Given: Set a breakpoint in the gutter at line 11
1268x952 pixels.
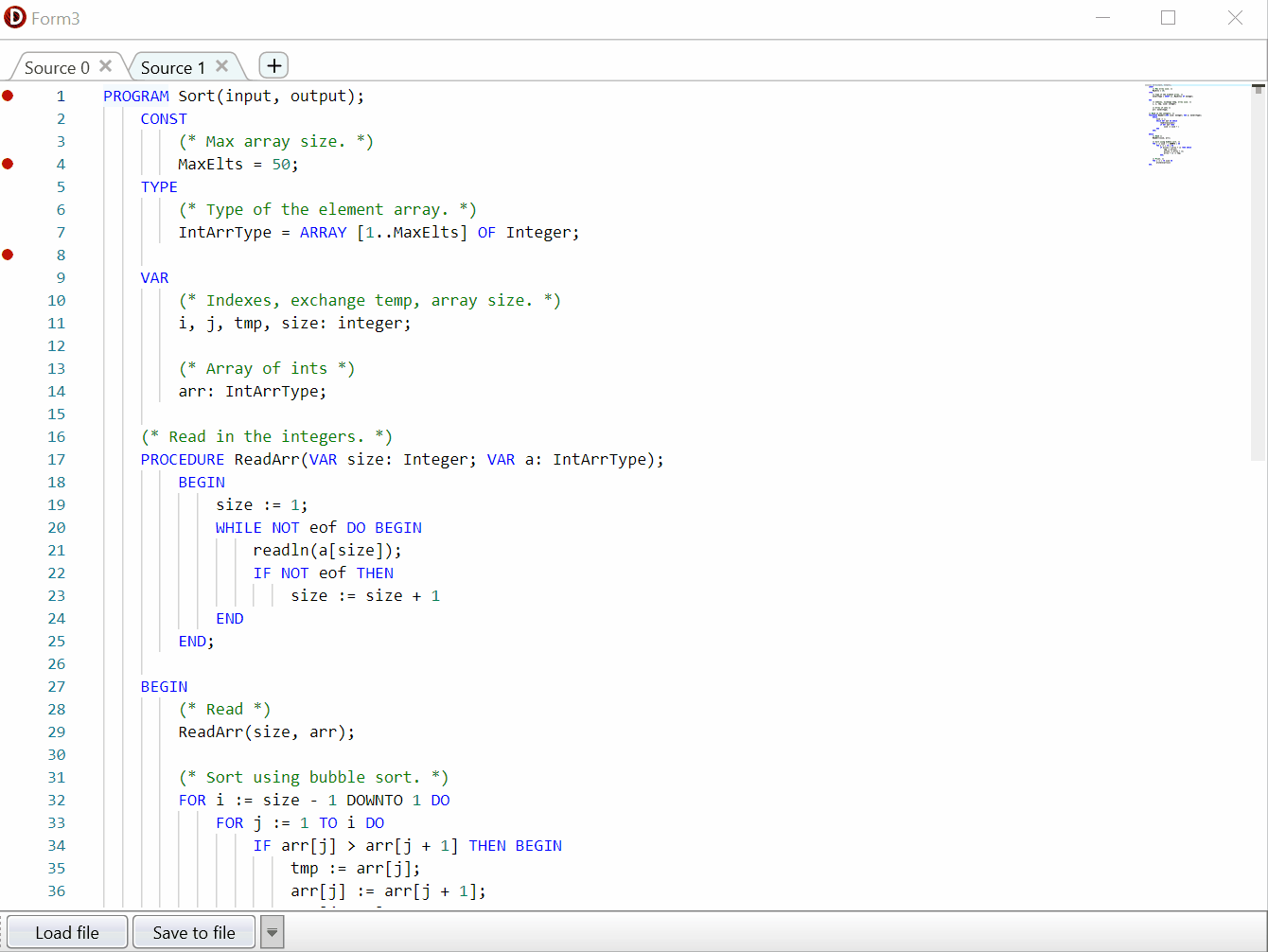Looking at the screenshot, I should (x=8, y=323).
